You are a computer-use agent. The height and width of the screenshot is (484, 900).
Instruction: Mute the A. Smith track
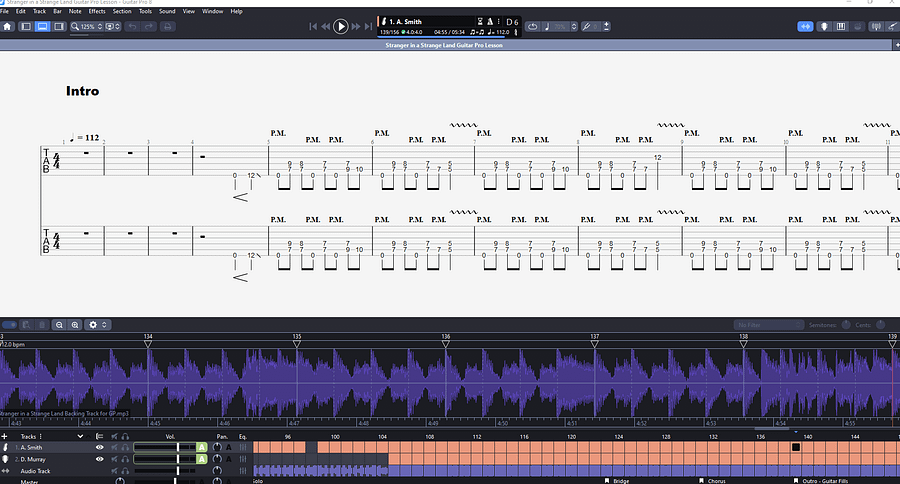115,447
